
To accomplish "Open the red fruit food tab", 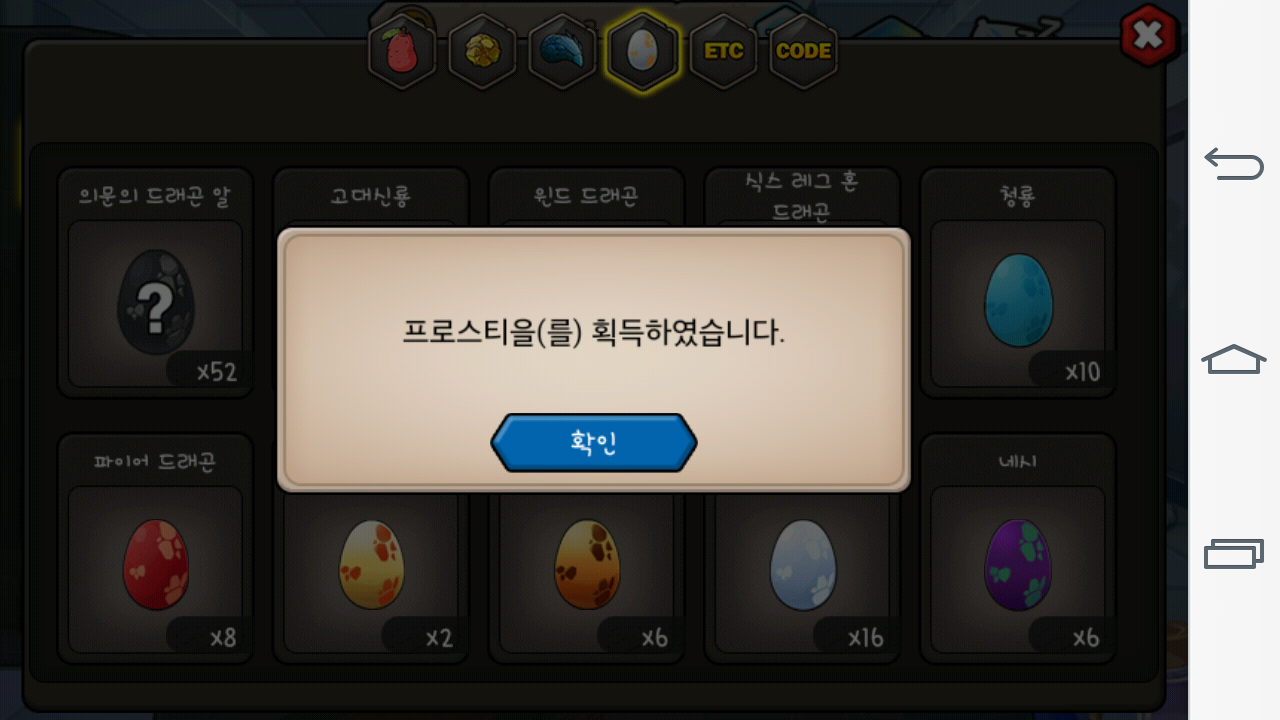I will point(402,52).
